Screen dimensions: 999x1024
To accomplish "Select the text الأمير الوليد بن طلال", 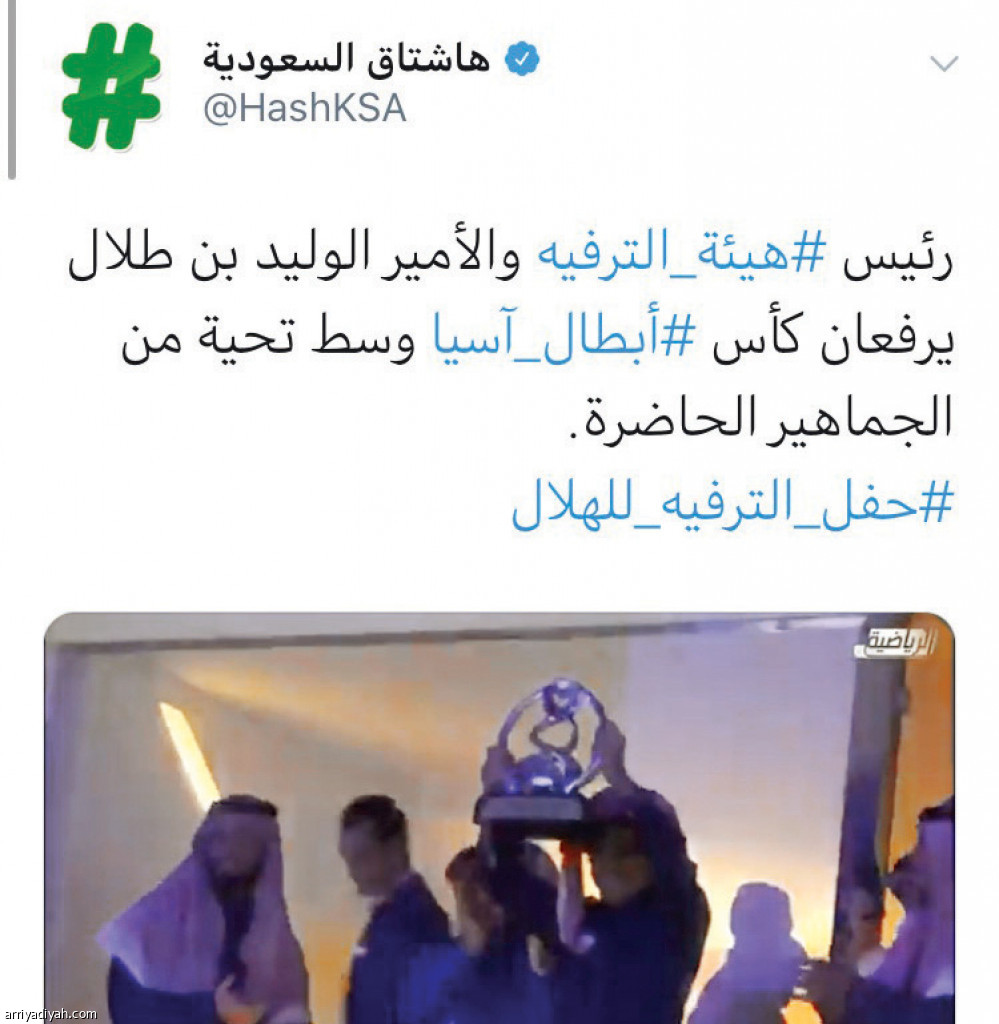I will point(294,255).
